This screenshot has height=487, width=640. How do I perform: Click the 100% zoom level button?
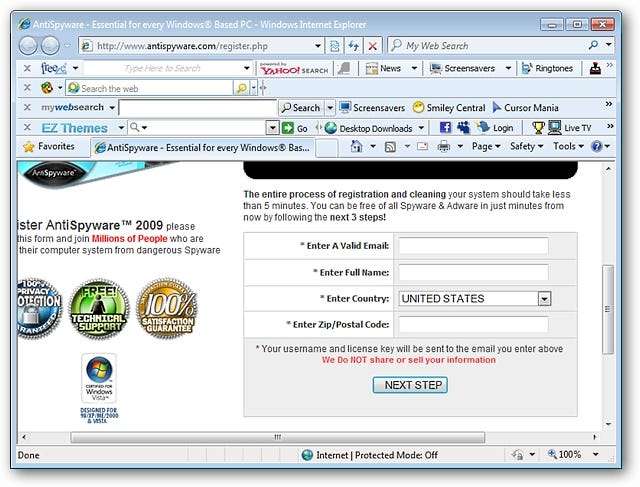point(564,454)
